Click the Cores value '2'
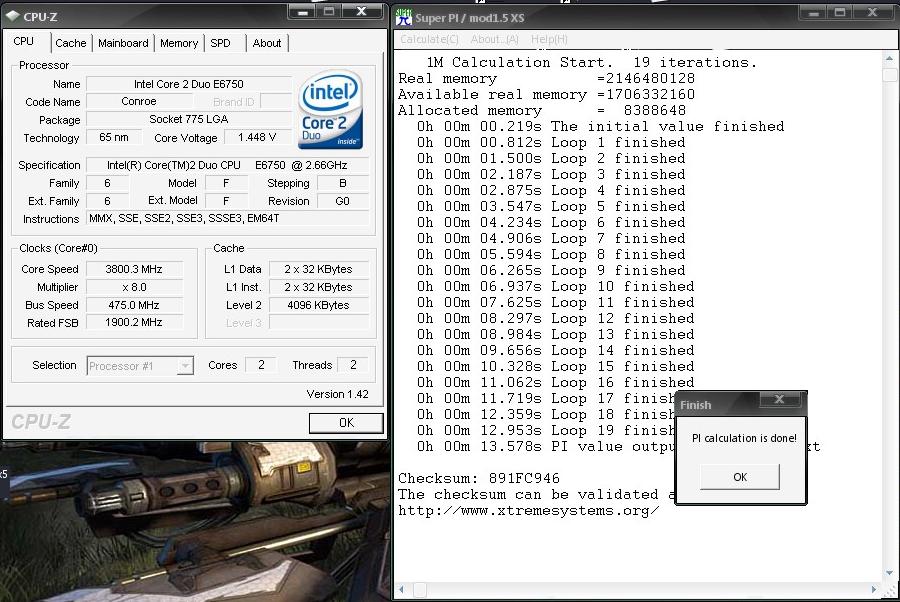Image resolution: width=900 pixels, height=602 pixels. 261,365
